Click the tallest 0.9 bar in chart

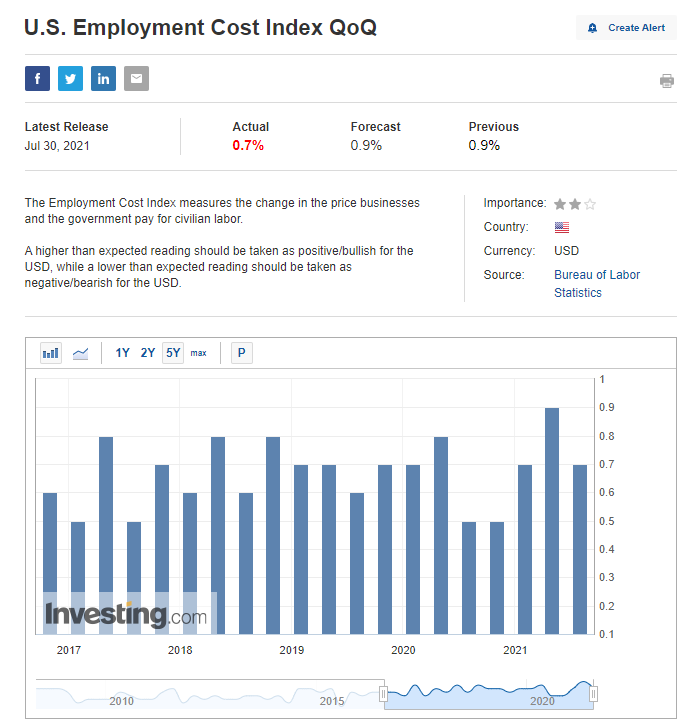(x=552, y=520)
